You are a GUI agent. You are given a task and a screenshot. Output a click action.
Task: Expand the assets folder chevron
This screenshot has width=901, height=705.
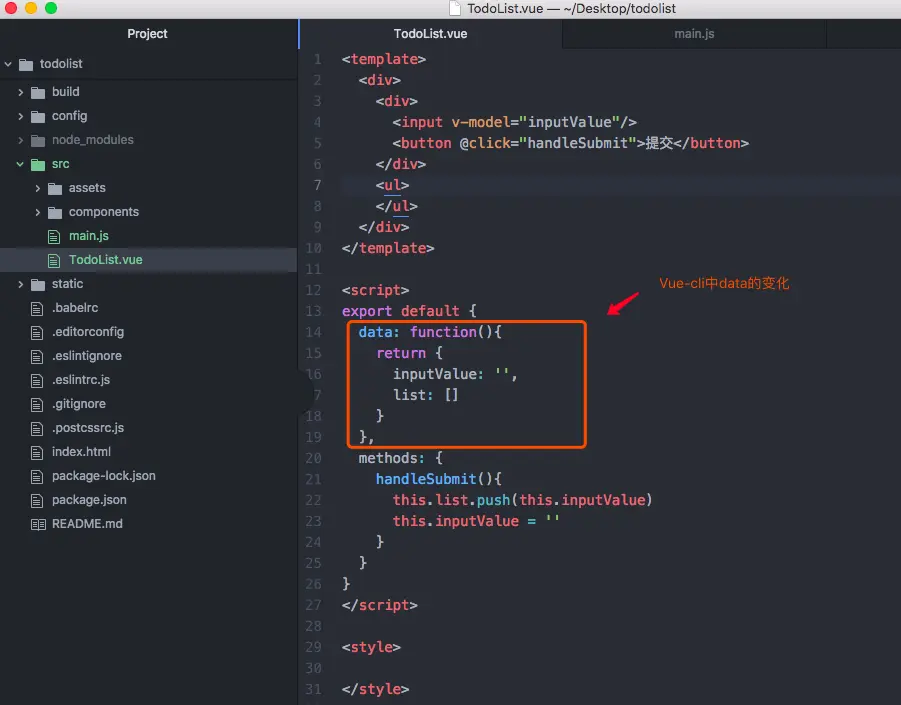tap(37, 188)
